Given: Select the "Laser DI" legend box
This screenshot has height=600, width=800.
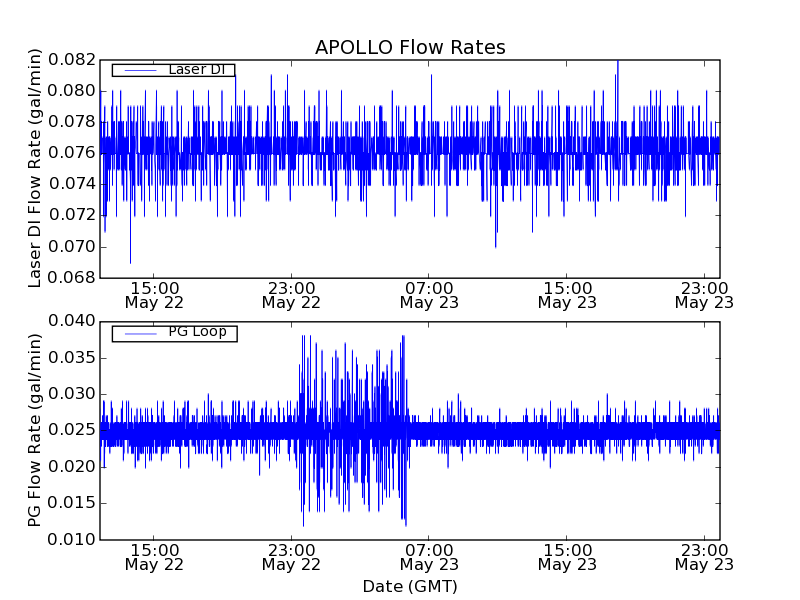Looking at the screenshot, I should 173,70.
